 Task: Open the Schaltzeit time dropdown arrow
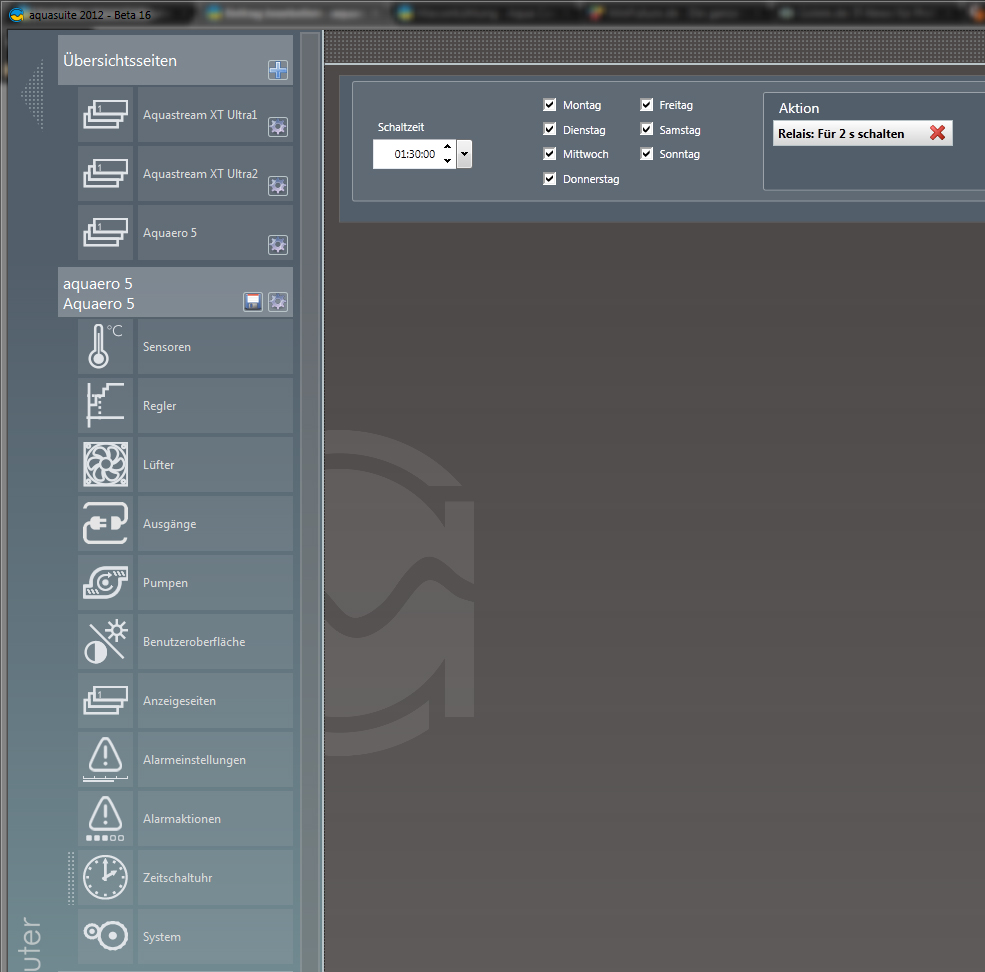464,154
